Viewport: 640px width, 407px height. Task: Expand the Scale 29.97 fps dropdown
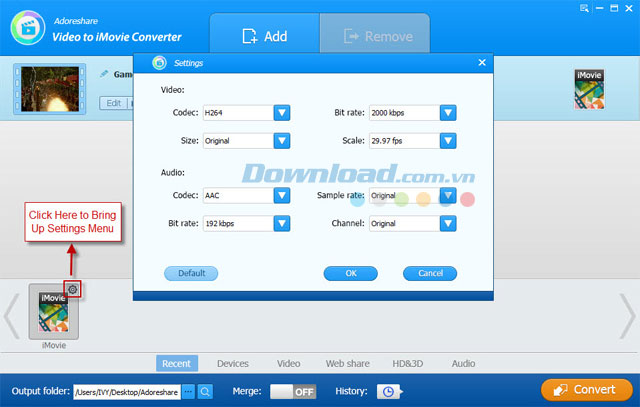coord(448,141)
